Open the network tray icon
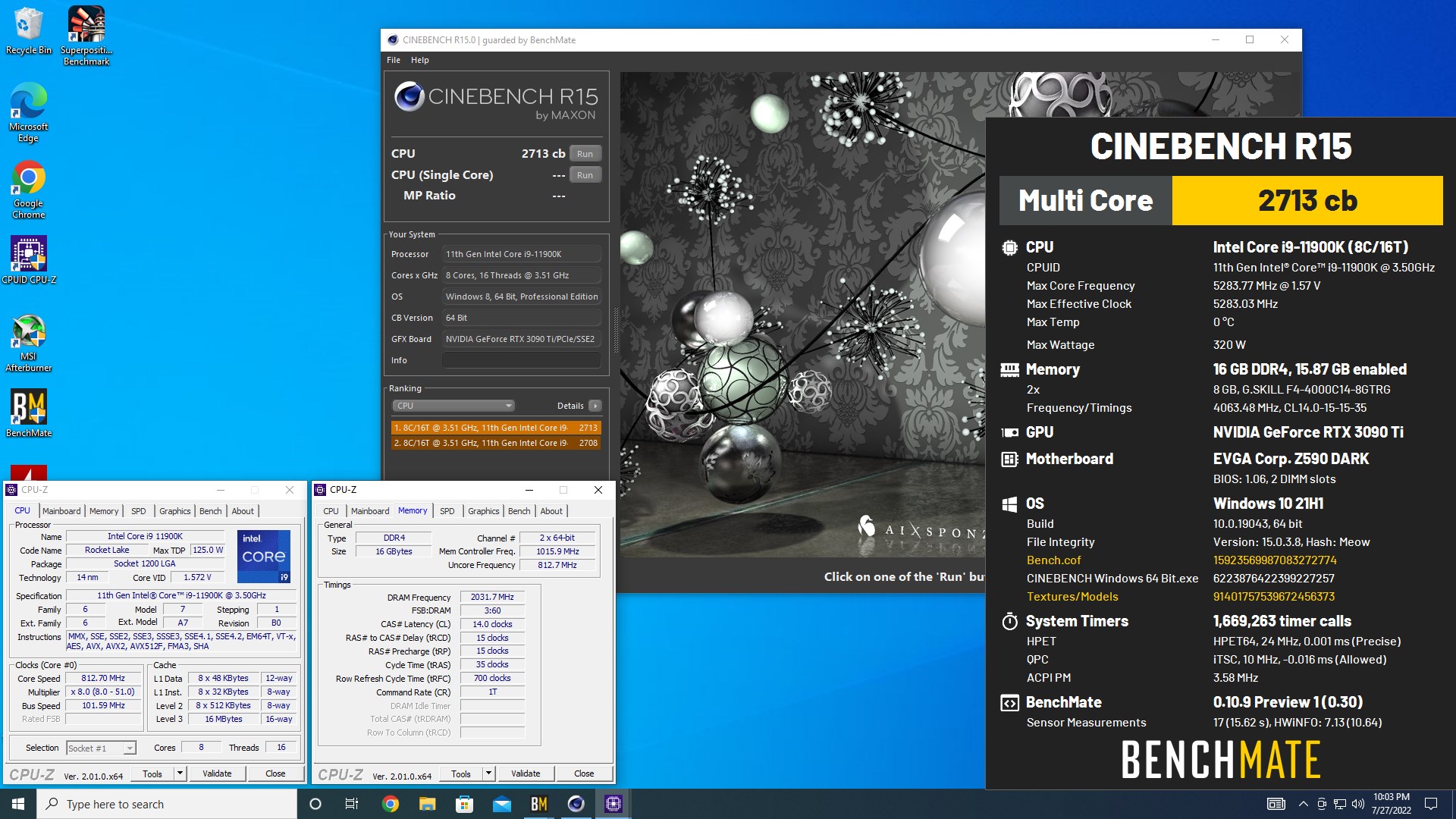Screen dimensions: 1456x819 click(x=1340, y=804)
